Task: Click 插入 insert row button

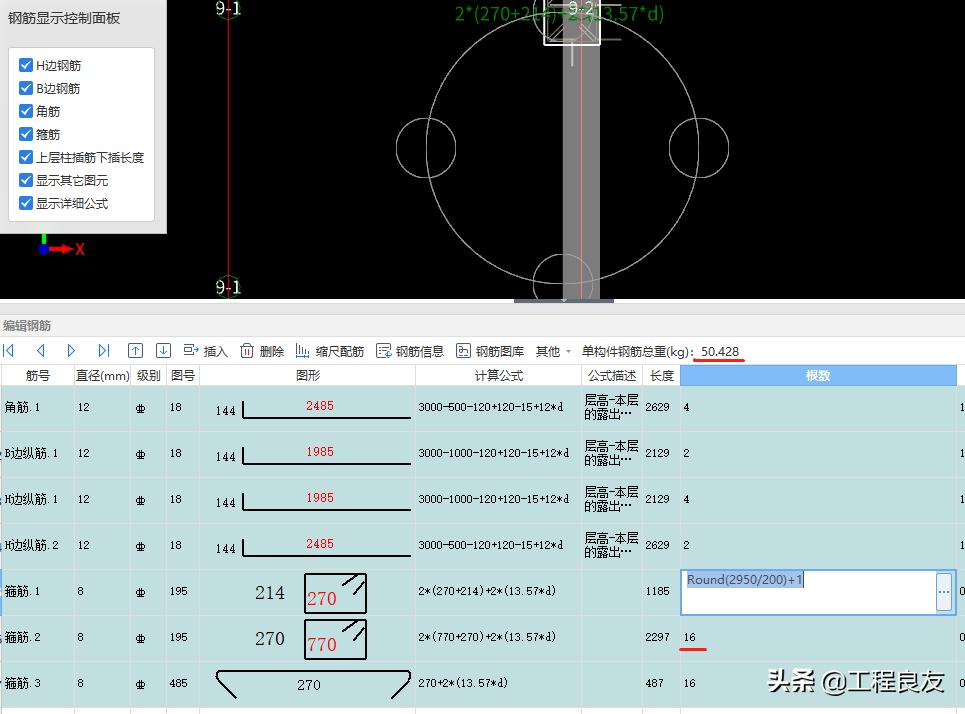Action: click(x=206, y=351)
